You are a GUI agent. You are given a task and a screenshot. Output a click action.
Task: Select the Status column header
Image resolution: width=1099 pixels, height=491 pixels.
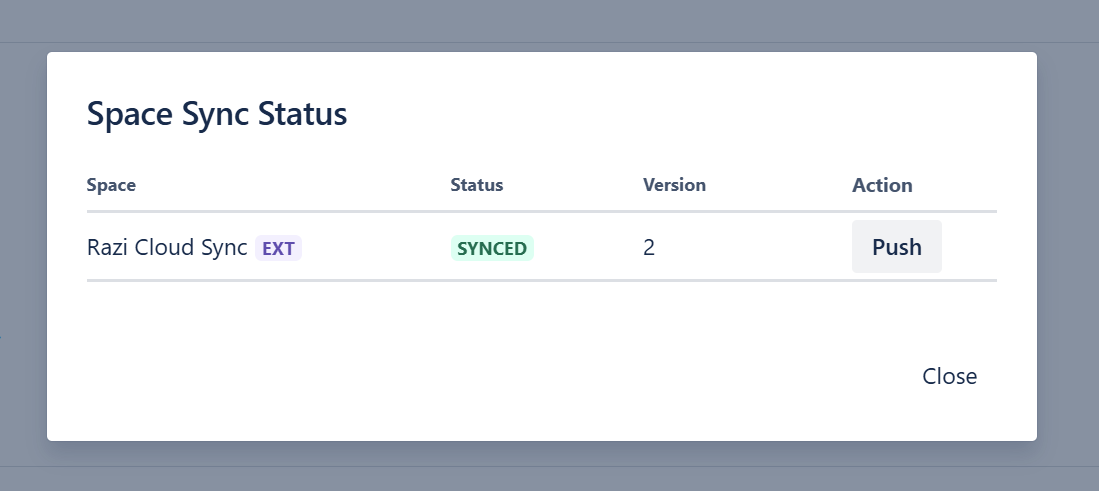click(x=476, y=185)
